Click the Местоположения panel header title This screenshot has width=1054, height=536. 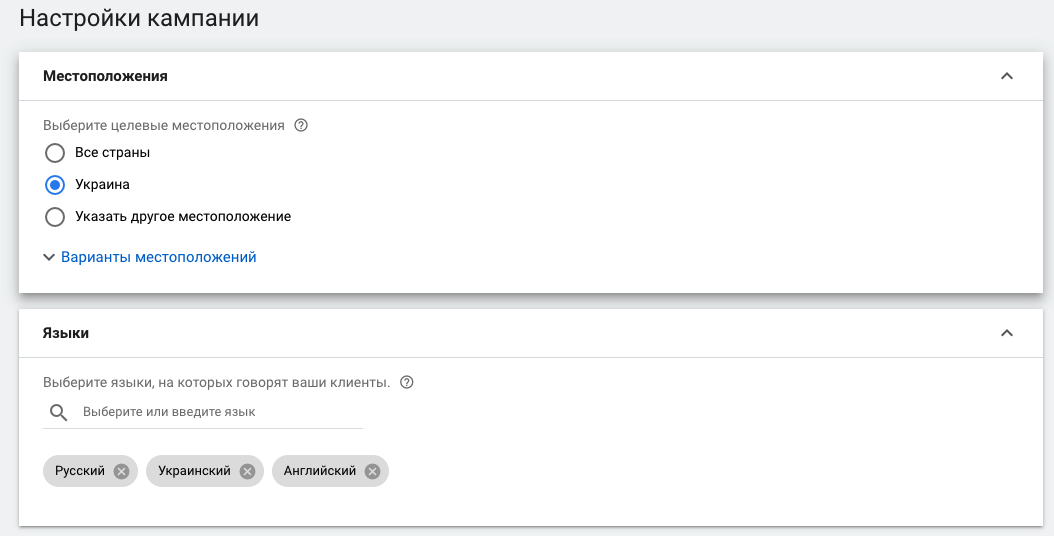pos(105,76)
